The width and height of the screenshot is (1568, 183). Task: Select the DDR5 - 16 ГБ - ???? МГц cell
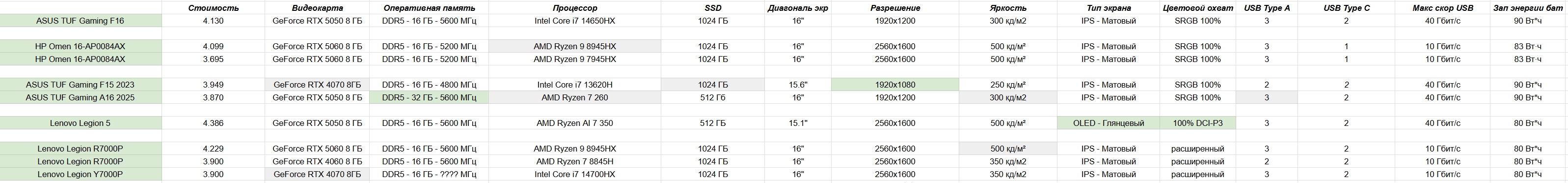pos(429,175)
